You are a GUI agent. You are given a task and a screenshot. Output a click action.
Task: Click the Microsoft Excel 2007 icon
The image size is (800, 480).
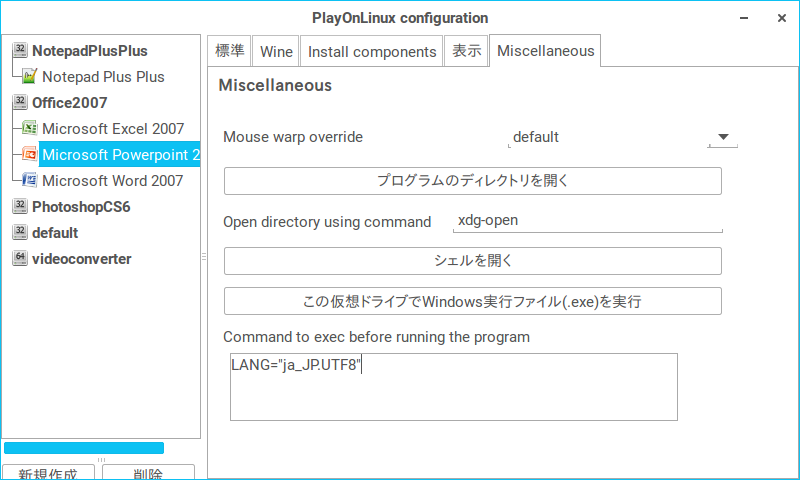[30, 128]
